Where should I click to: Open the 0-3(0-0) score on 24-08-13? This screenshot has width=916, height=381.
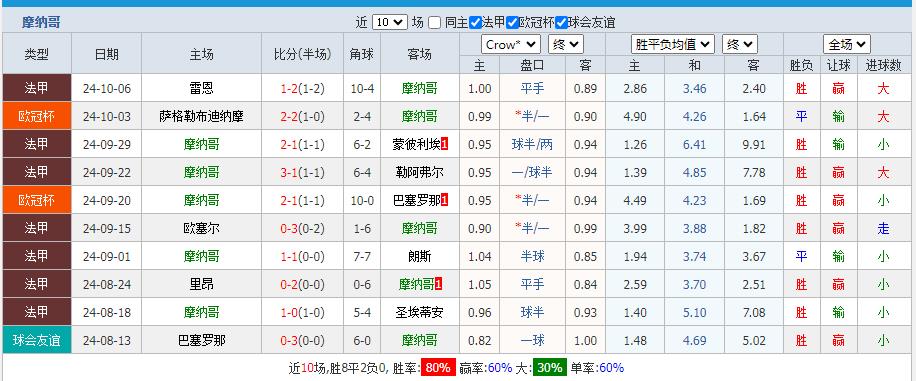click(x=302, y=341)
